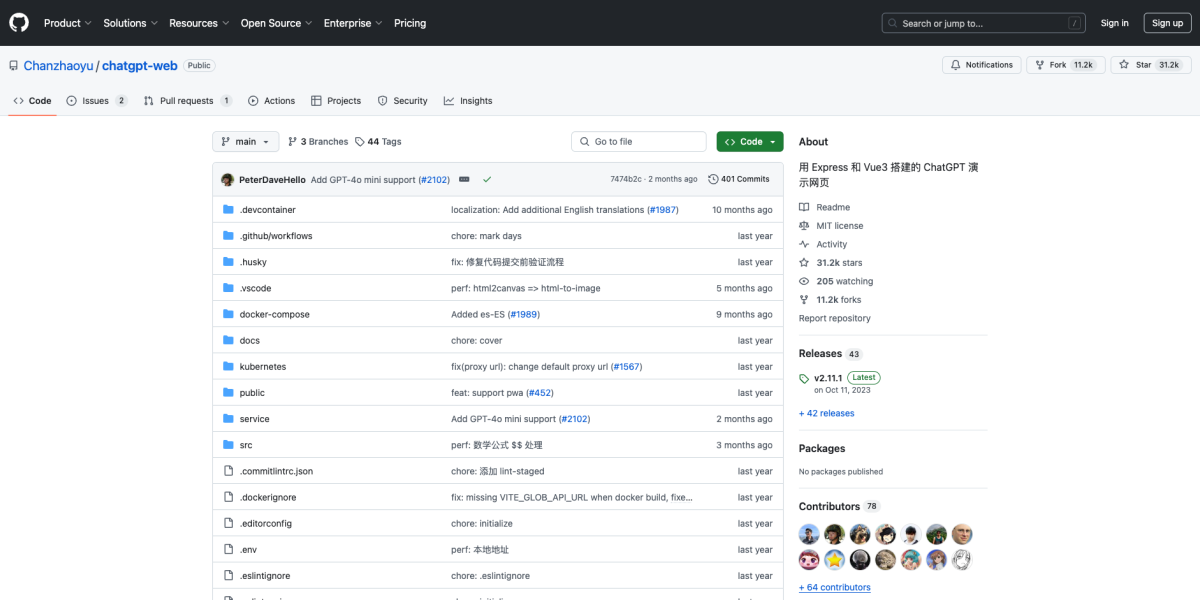The height and width of the screenshot is (600, 1200).
Task: Click the Notifications bell button
Action: 981,65
